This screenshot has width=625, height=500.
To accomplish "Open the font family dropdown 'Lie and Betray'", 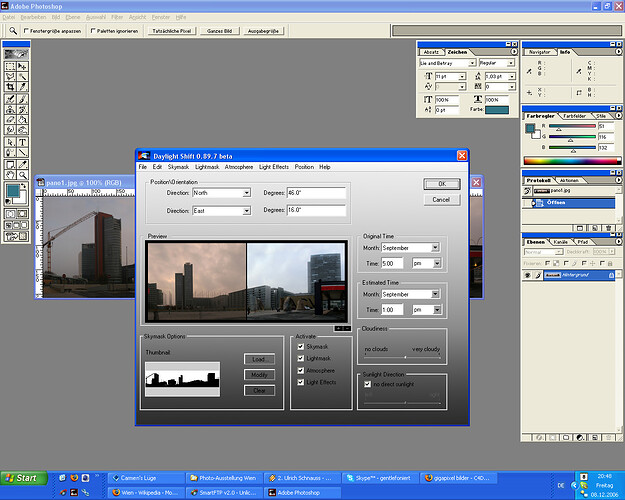I will [x=472, y=63].
